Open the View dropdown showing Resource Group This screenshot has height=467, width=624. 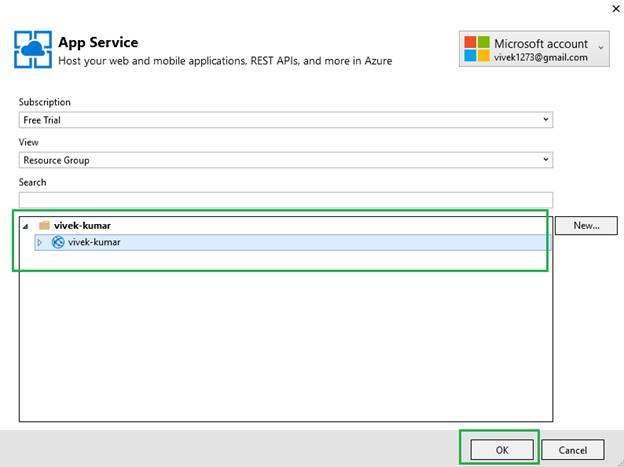(286, 160)
